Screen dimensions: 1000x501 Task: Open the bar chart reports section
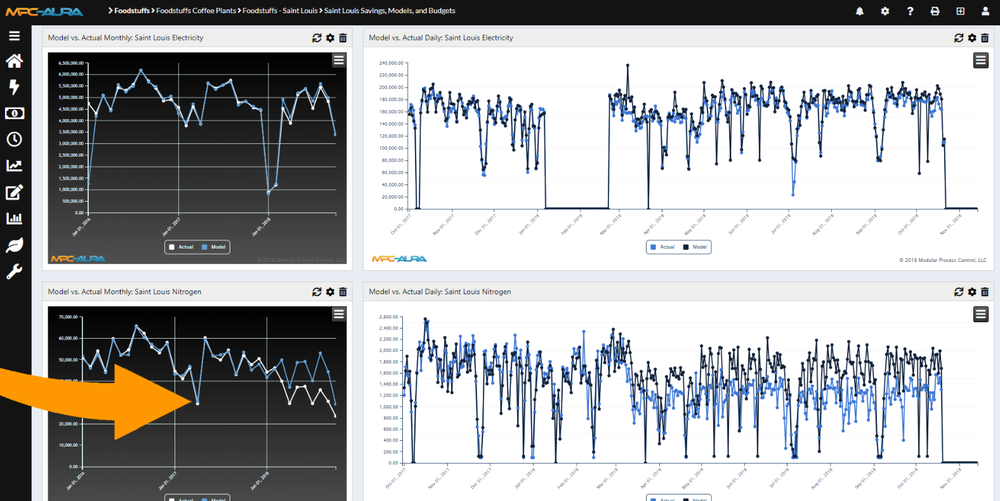(14, 218)
